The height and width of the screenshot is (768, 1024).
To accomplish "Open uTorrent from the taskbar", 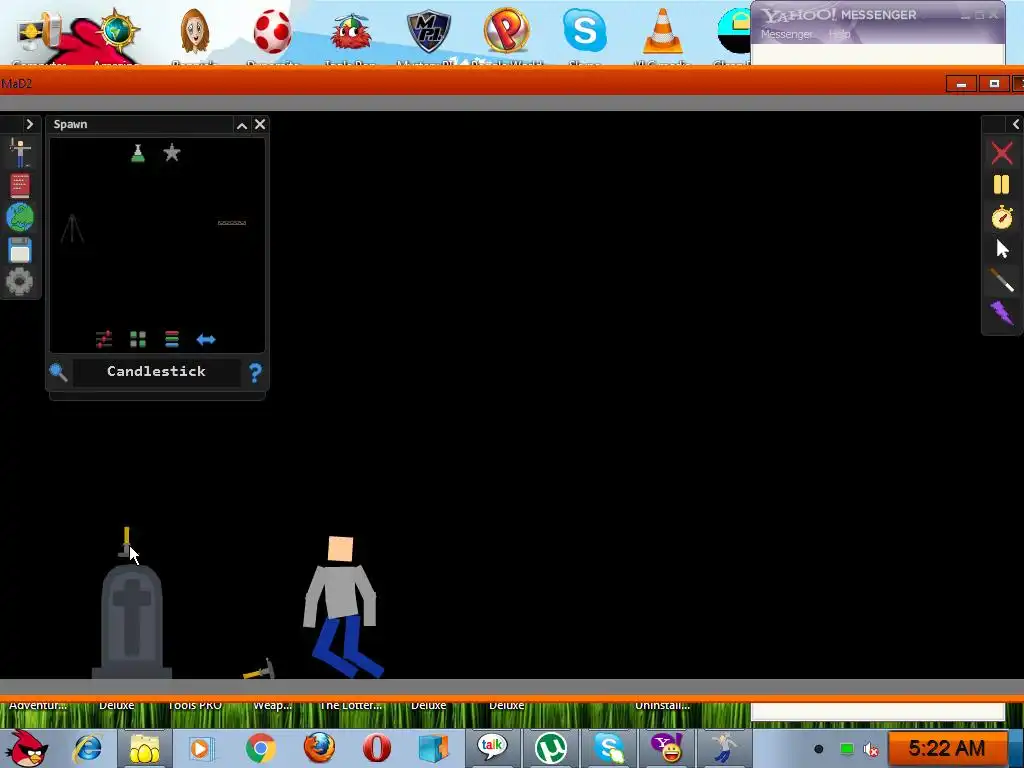I will [x=551, y=748].
